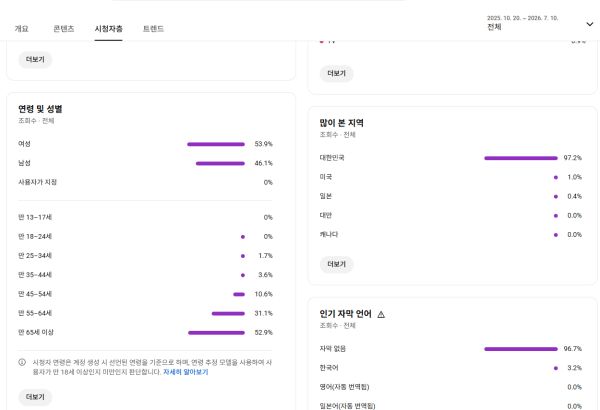The height and width of the screenshot is (410, 600).
Task: Click the 미국 row purple dot
Action: 556,177
